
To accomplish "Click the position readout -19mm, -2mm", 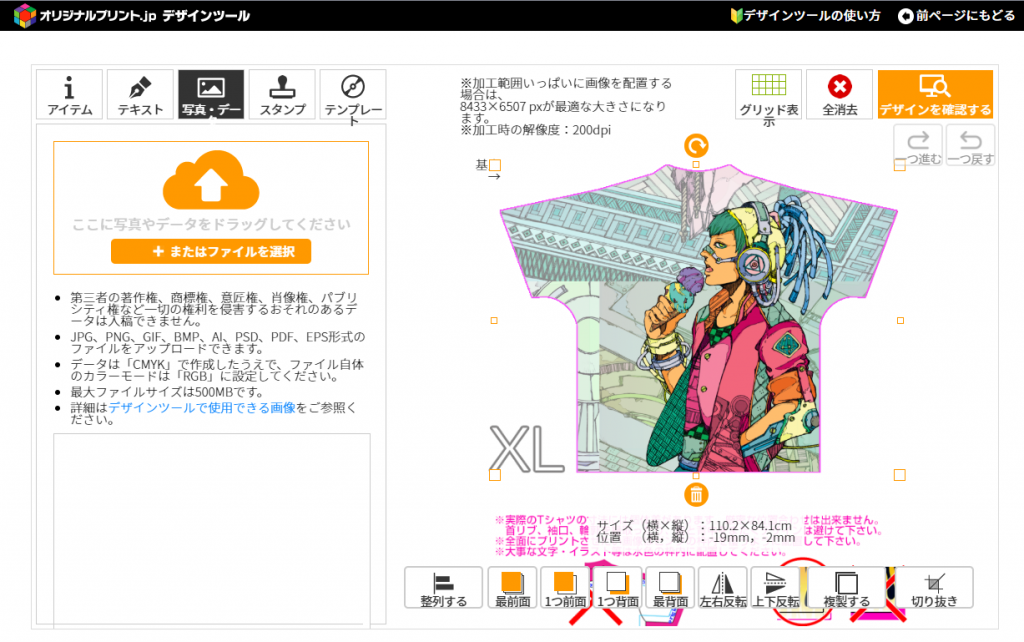I will pos(752,538).
